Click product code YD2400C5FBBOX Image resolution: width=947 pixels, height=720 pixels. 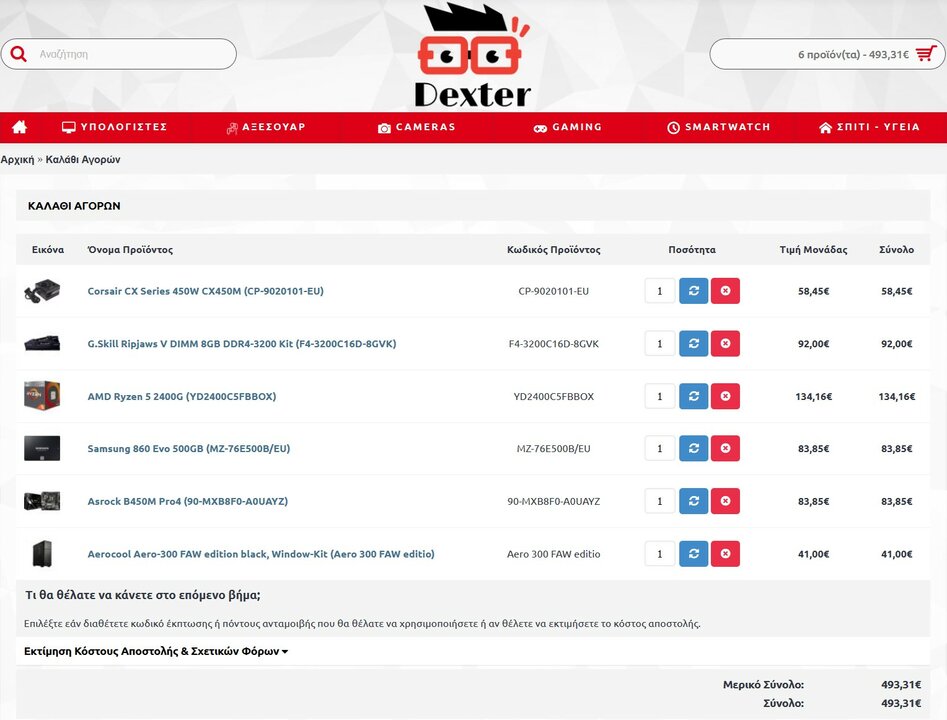click(x=553, y=396)
